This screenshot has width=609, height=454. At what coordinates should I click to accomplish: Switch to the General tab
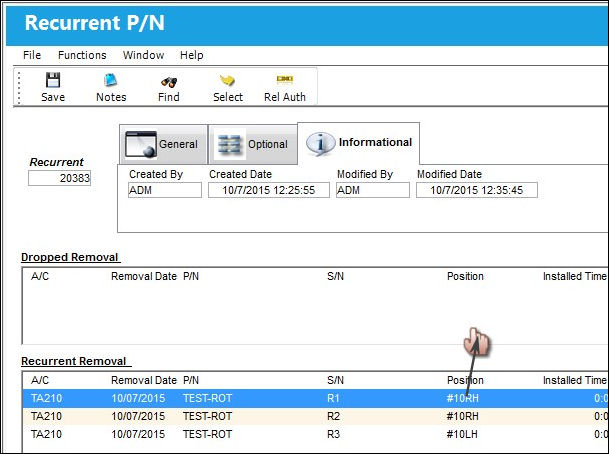coord(164,144)
